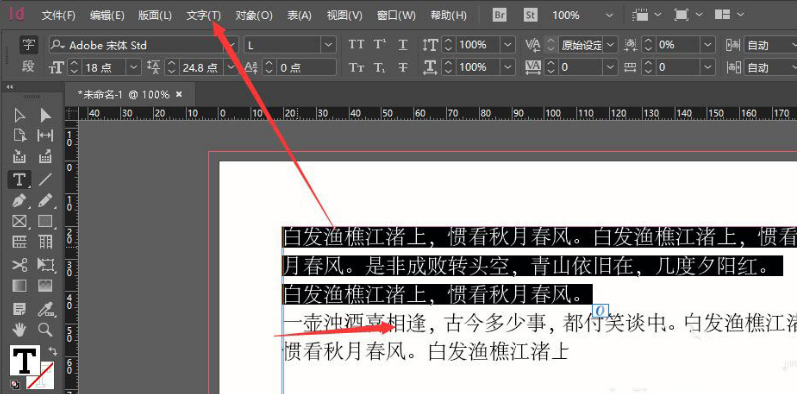The height and width of the screenshot is (394, 798).
Task: Toggle All Caps (TT) formatting
Action: (x=356, y=45)
